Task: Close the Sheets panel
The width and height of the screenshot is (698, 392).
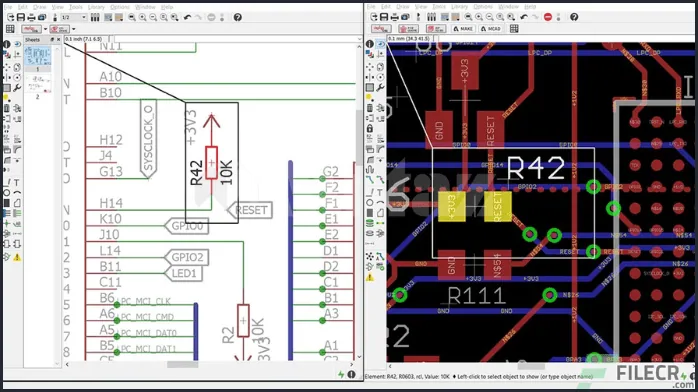Action: (x=58, y=40)
